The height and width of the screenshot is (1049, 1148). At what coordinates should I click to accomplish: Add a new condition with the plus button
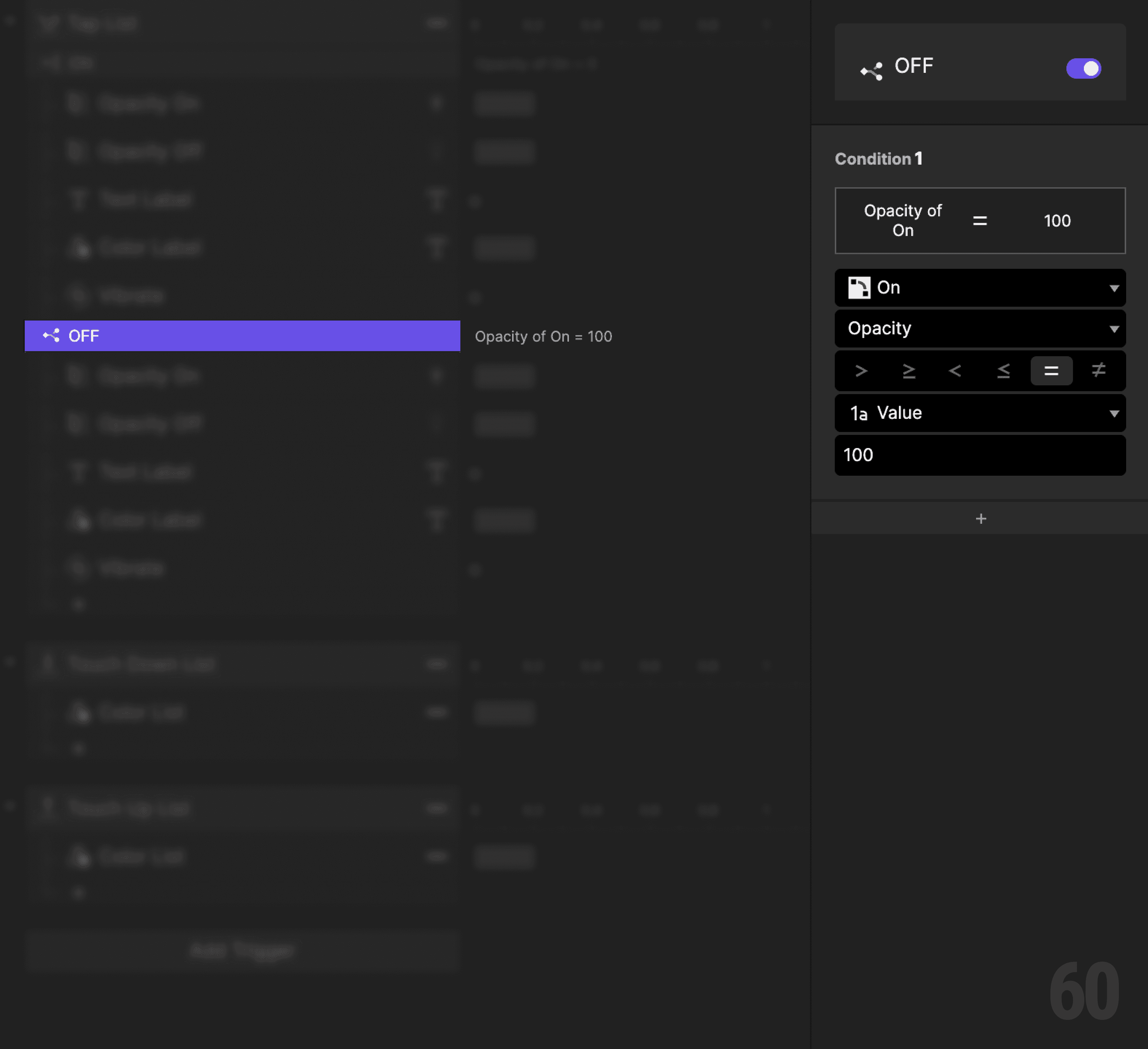click(x=980, y=518)
